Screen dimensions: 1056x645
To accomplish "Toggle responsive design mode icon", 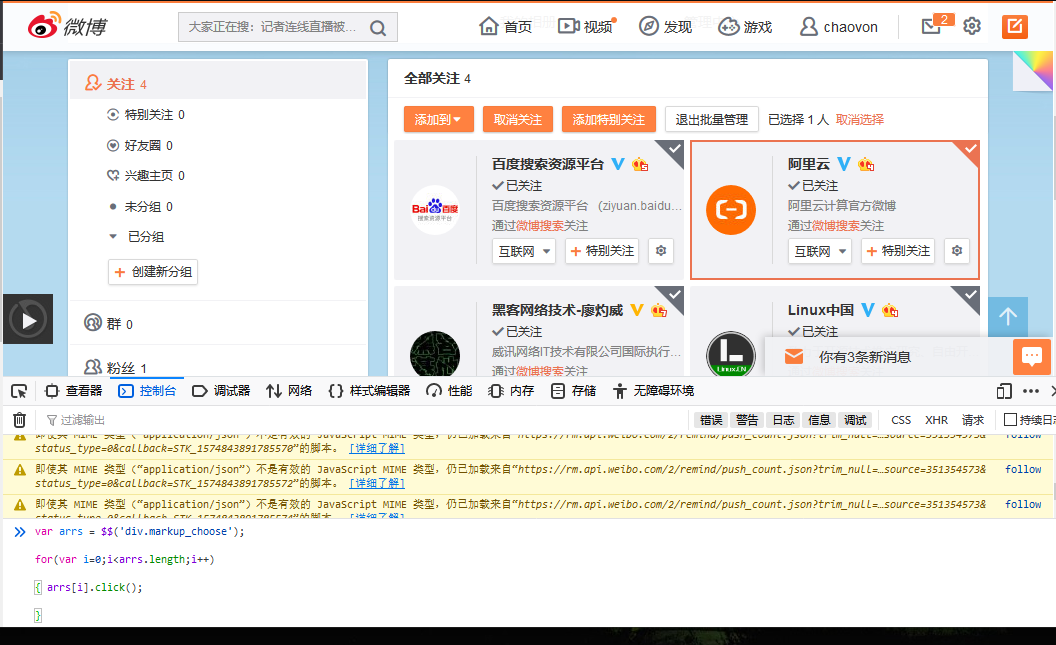I will (1004, 391).
